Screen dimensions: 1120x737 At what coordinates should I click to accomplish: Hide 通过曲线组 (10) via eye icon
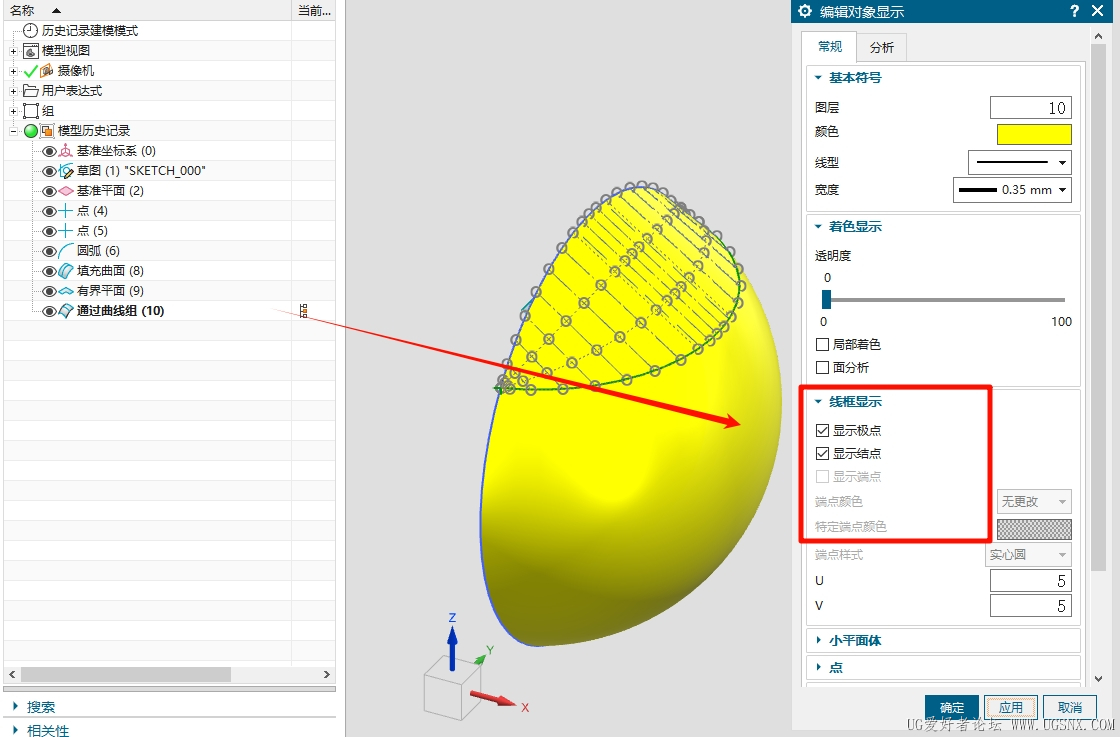49,311
